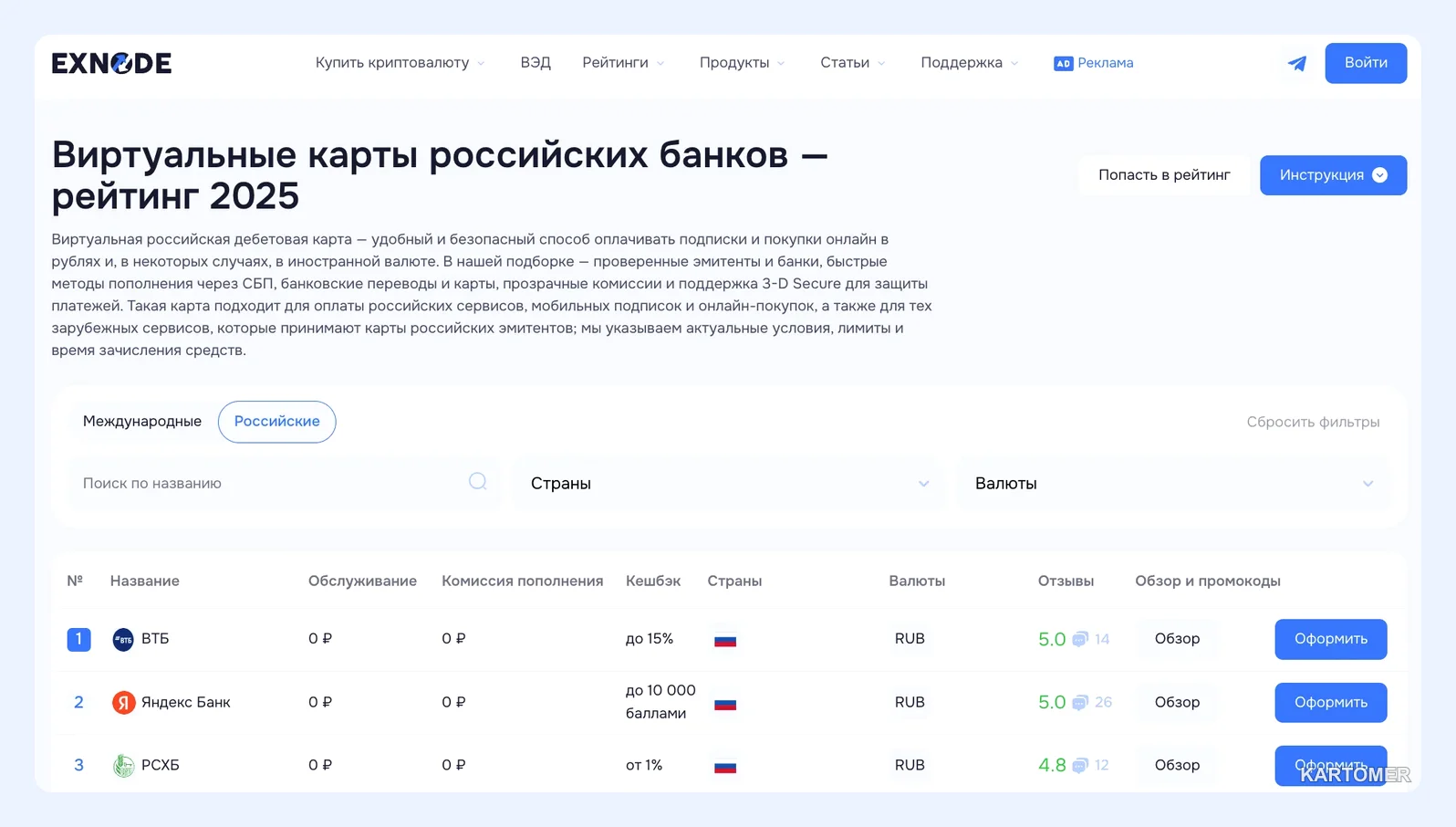
Task: Click the Russian flag in РСХБ row
Action: pos(725,766)
